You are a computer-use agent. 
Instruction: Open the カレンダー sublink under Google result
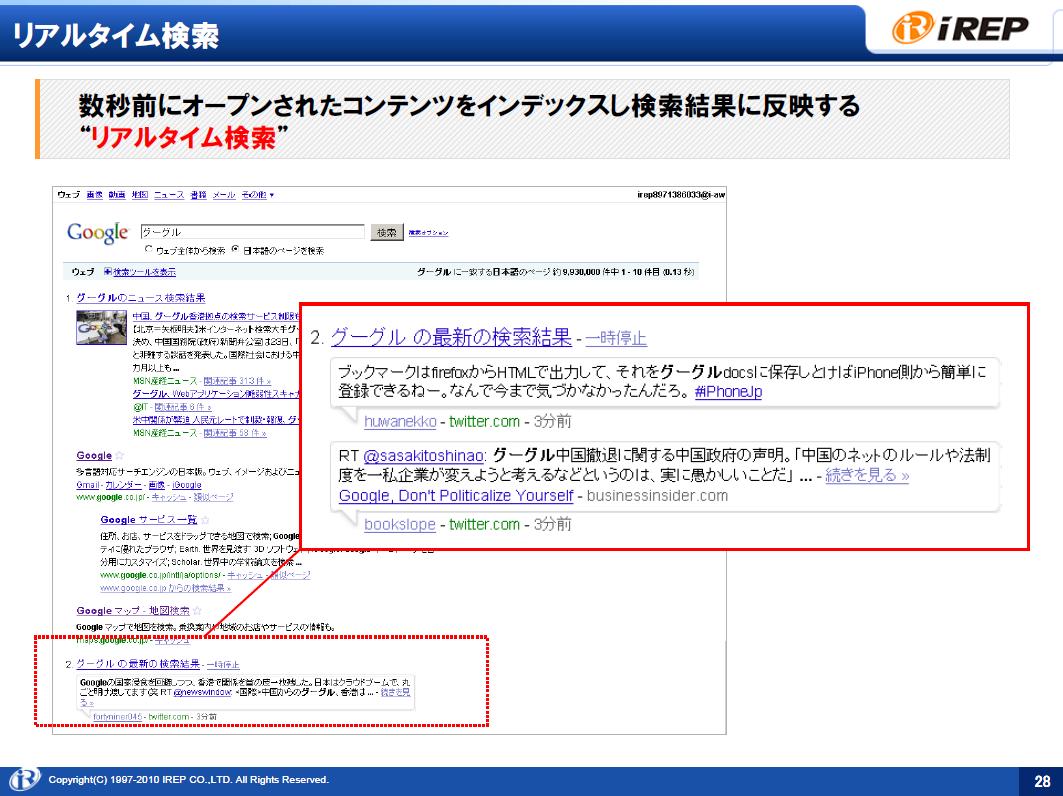coord(123,485)
